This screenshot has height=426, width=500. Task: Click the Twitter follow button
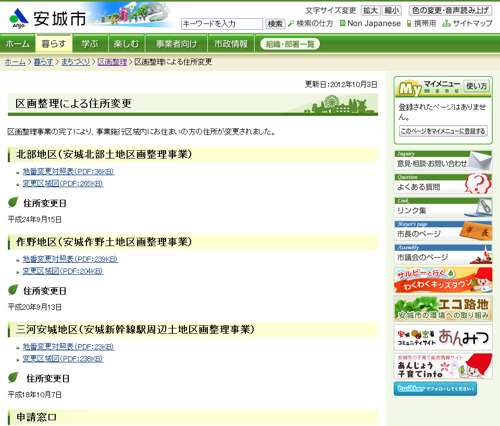point(435,389)
